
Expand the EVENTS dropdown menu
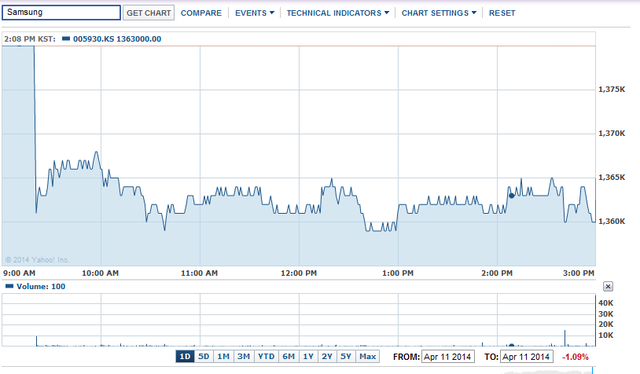(254, 13)
